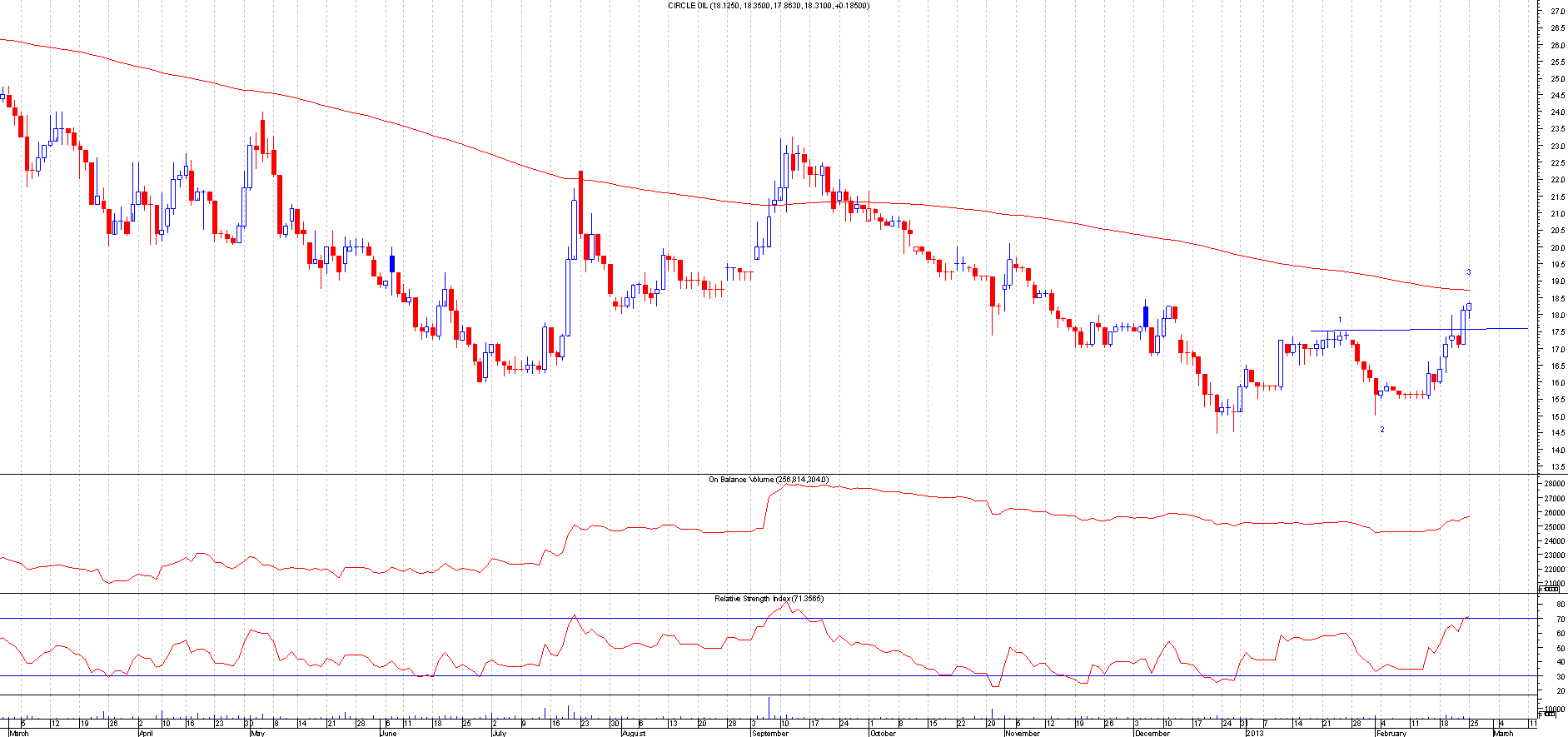Viewport: 1568px width, 737px height.
Task: Click the right end of the red moving average
Action: coord(1467,290)
